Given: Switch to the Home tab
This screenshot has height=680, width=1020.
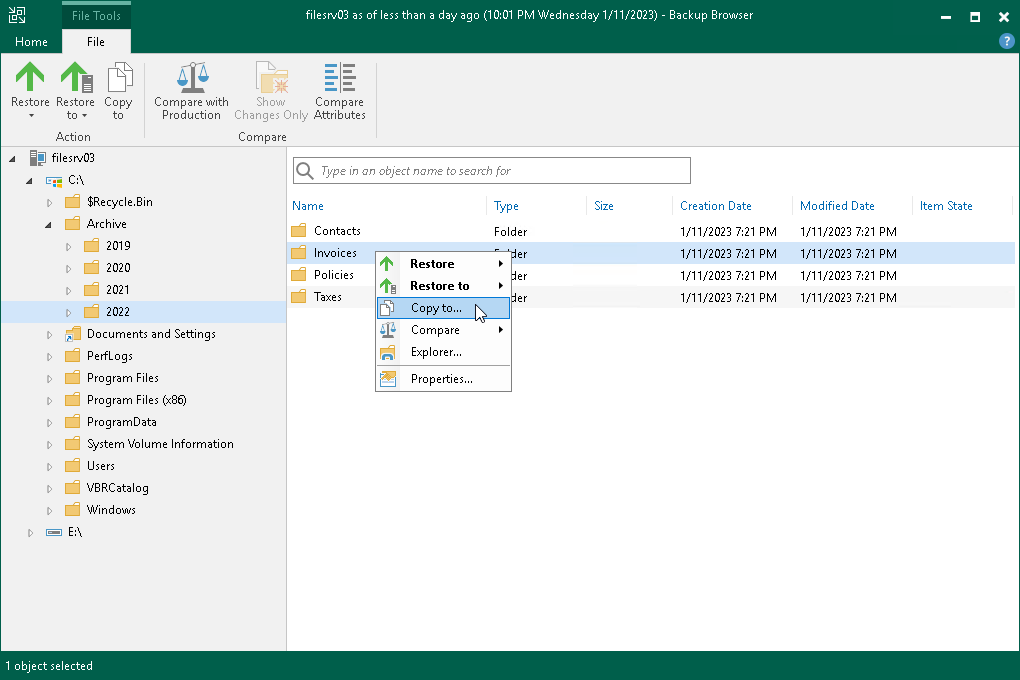Looking at the screenshot, I should [31, 42].
